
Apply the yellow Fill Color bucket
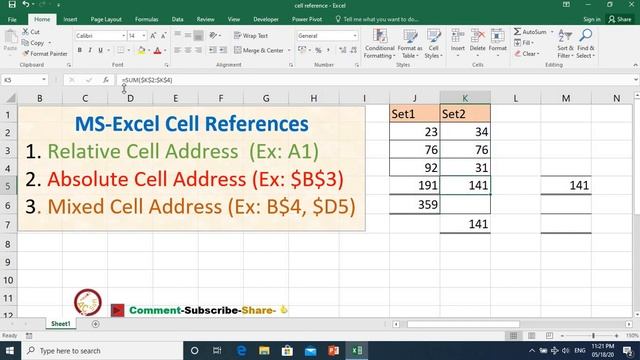[x=141, y=51]
